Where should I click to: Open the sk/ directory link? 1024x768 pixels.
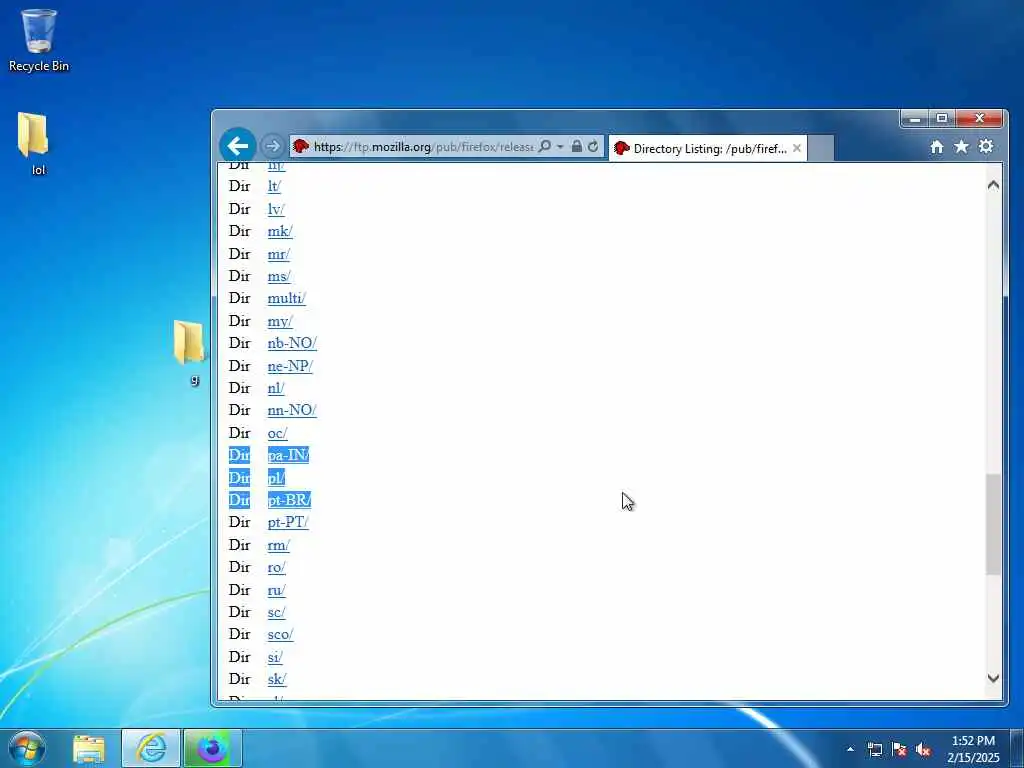tap(277, 679)
